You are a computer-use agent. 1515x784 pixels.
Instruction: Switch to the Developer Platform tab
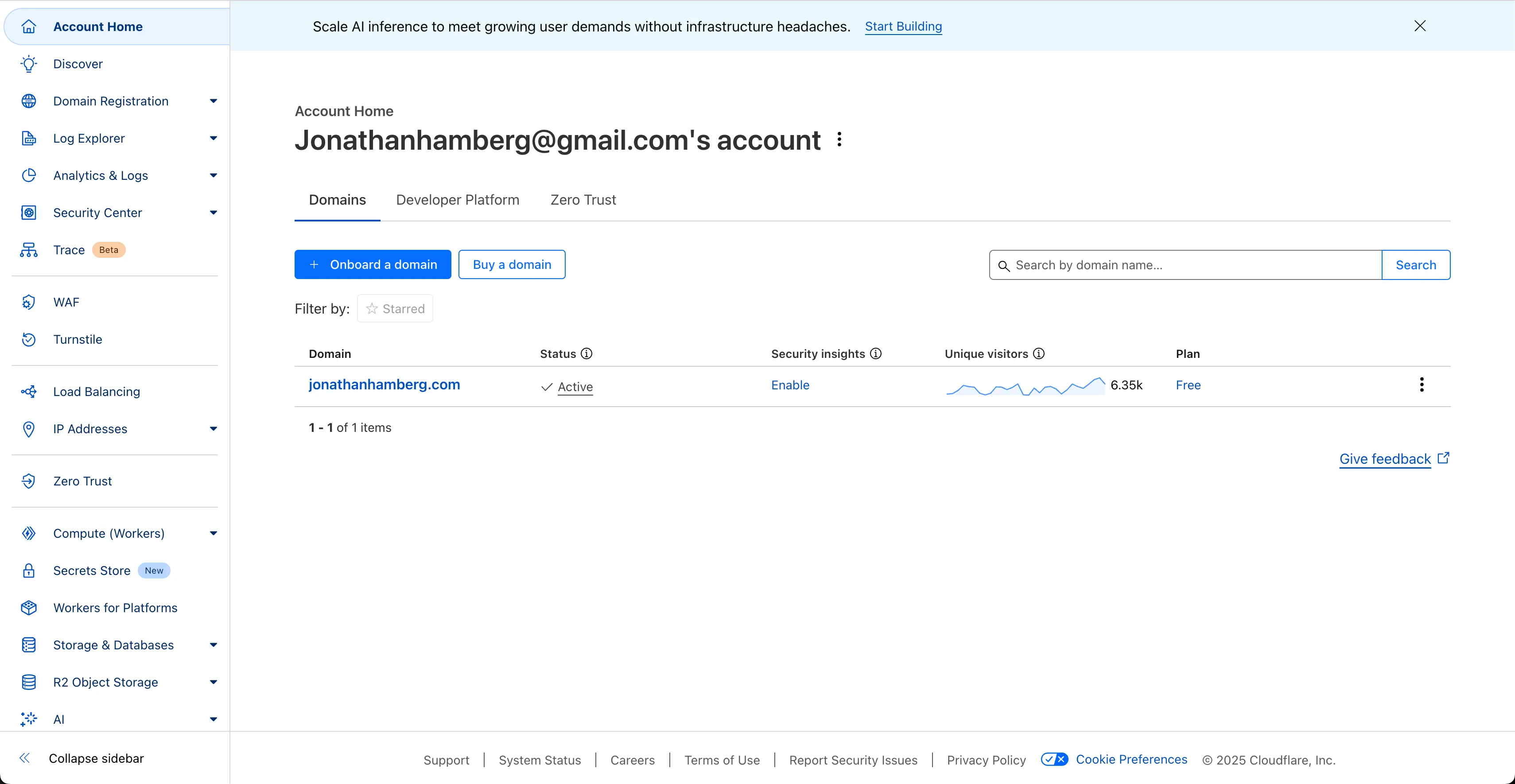(458, 200)
